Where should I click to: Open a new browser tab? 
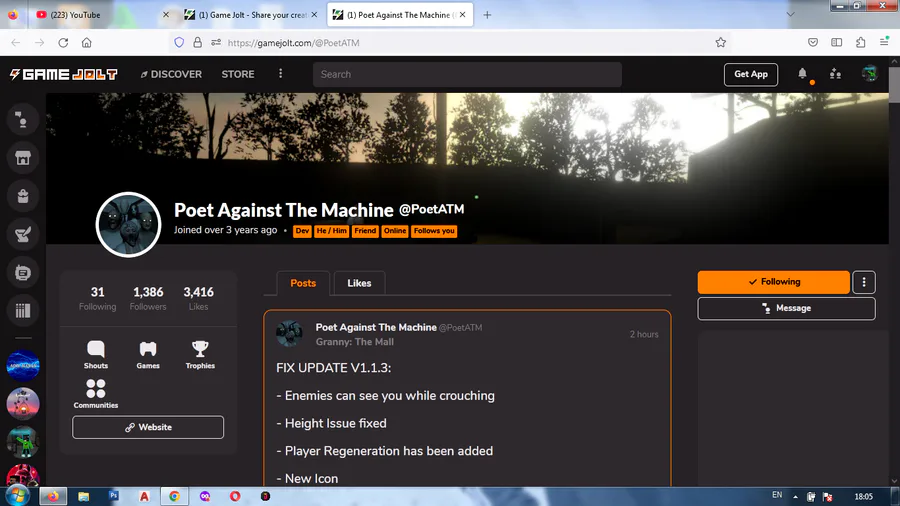487,15
